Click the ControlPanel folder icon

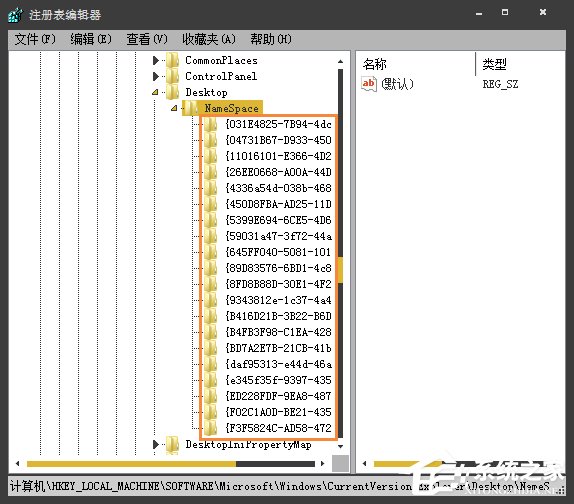pyautogui.click(x=172, y=76)
